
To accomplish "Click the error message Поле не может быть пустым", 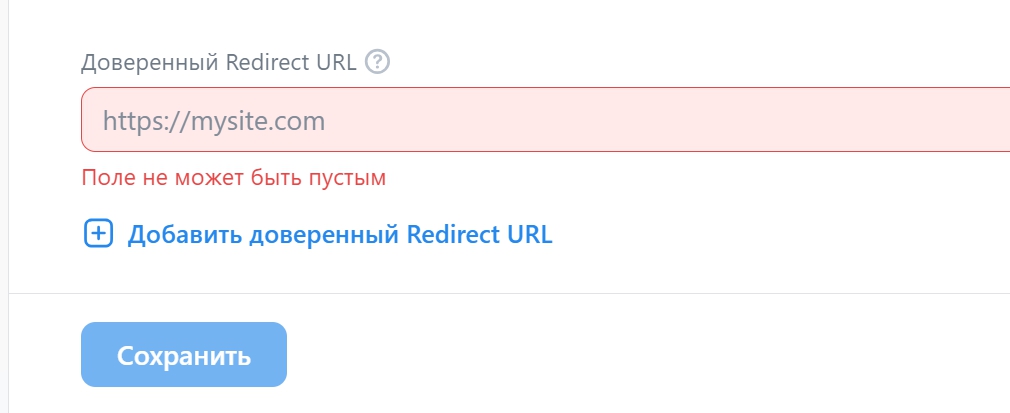I will coord(233,178).
